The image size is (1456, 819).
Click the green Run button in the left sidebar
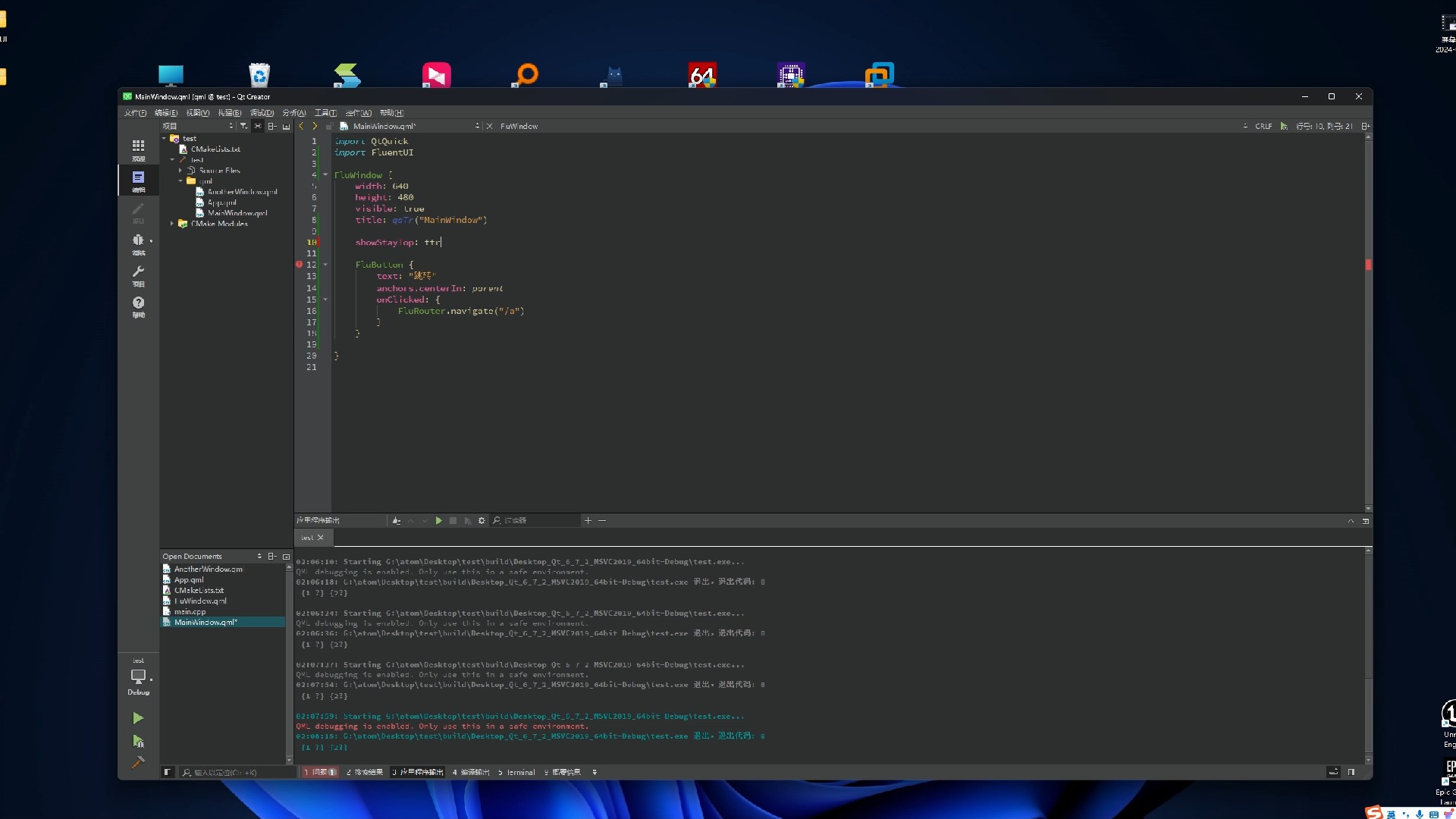pos(137,718)
